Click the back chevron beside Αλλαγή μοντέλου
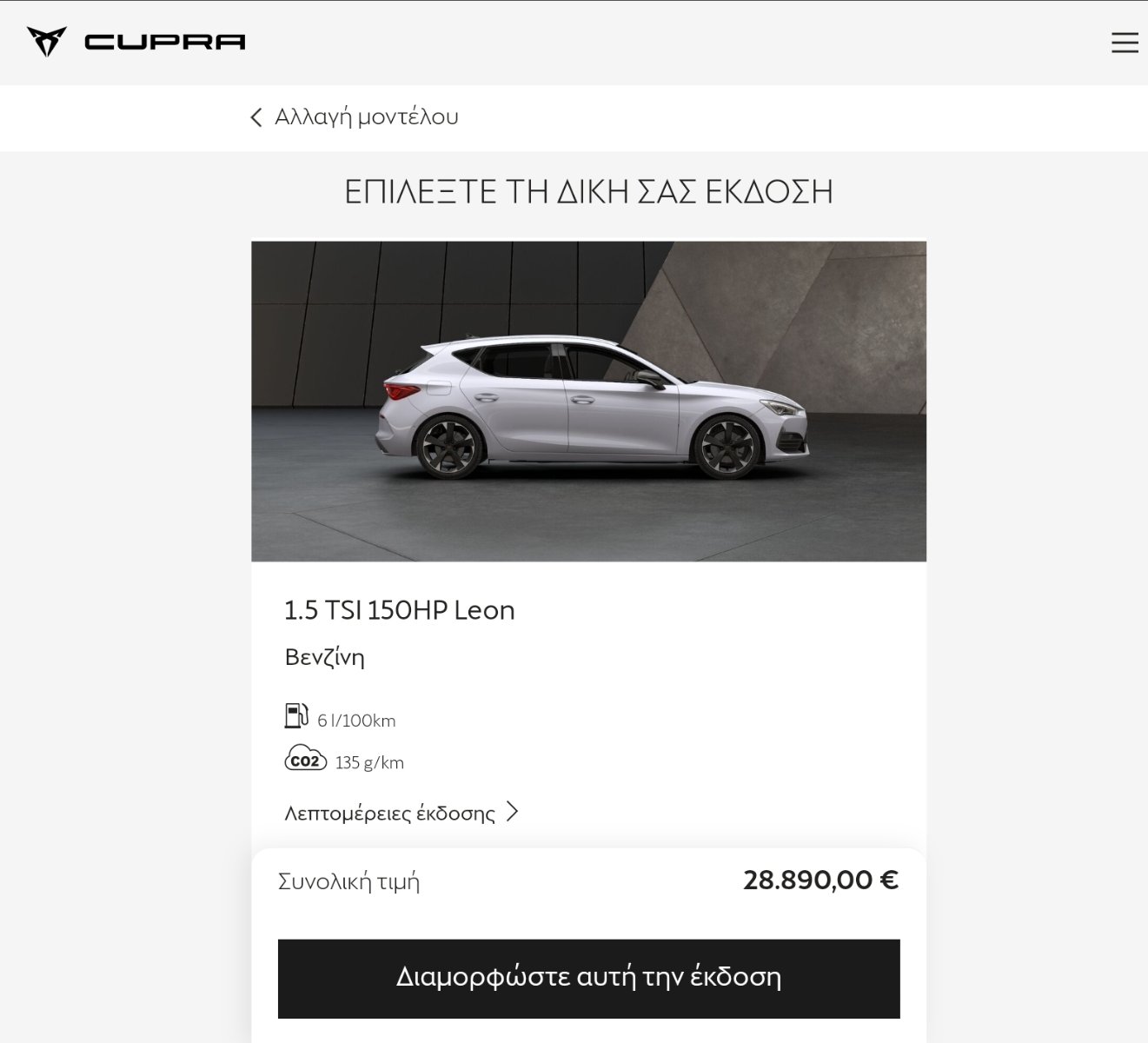1148x1043 pixels. pyautogui.click(x=255, y=117)
